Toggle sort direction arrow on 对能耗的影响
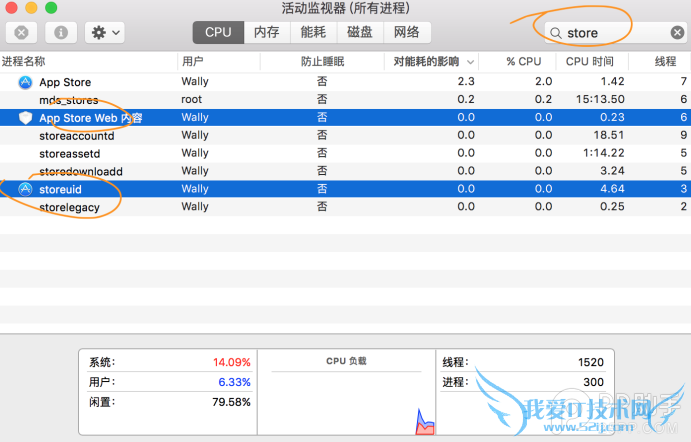The height and width of the screenshot is (442, 691). pyautogui.click(x=470, y=62)
